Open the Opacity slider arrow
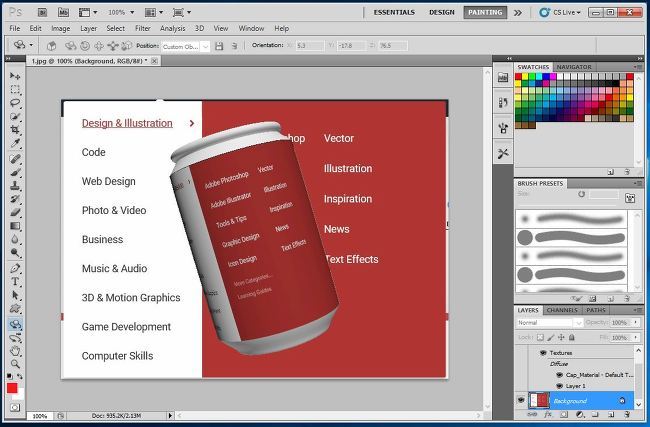 (x=635, y=322)
